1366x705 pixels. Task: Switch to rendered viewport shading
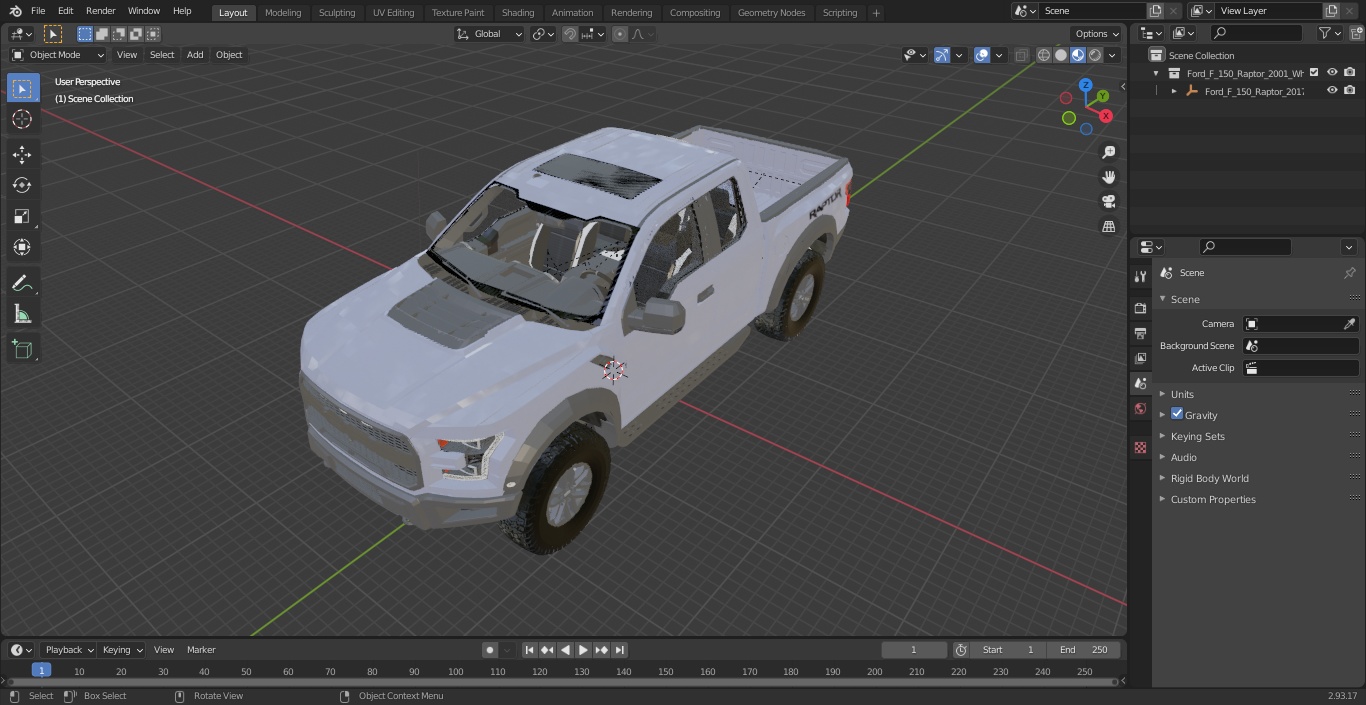coord(1095,55)
